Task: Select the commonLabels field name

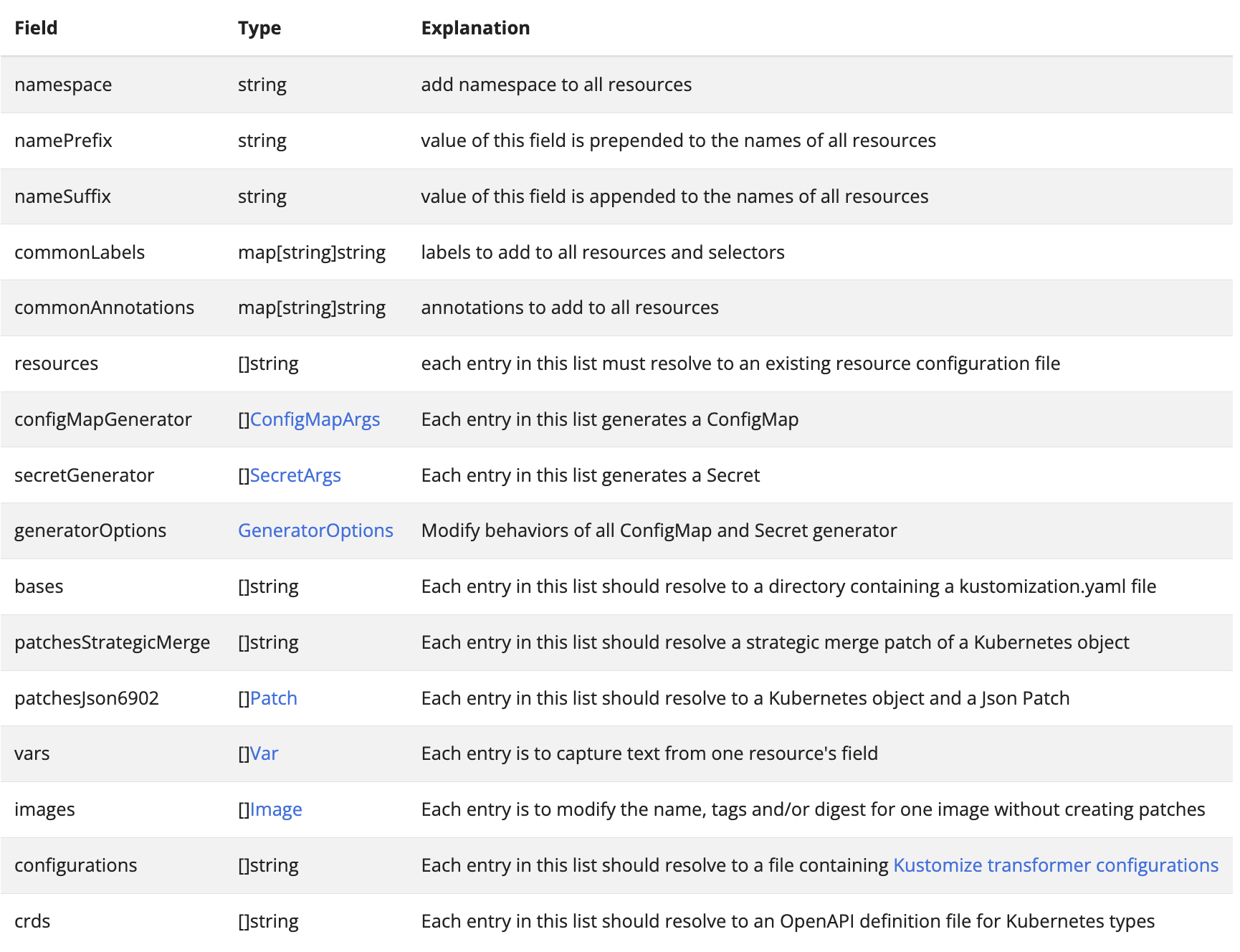Action: pos(80,252)
